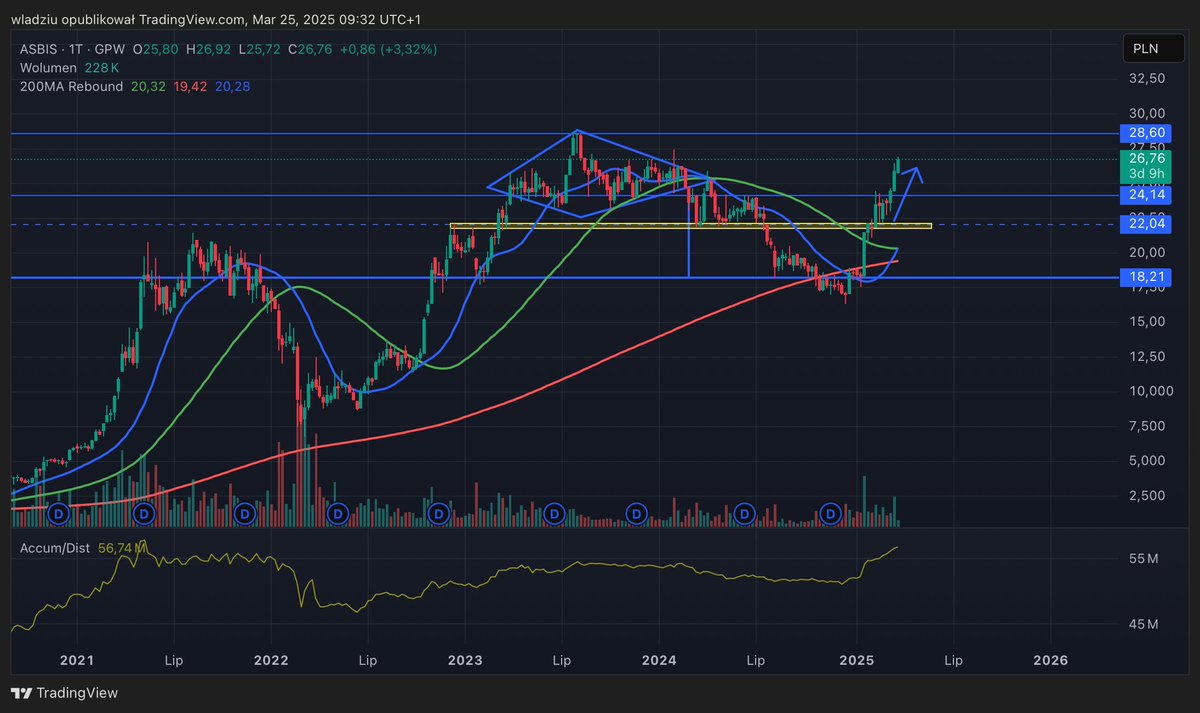Click the 55 M Accum/Dist axis value

click(1145, 557)
